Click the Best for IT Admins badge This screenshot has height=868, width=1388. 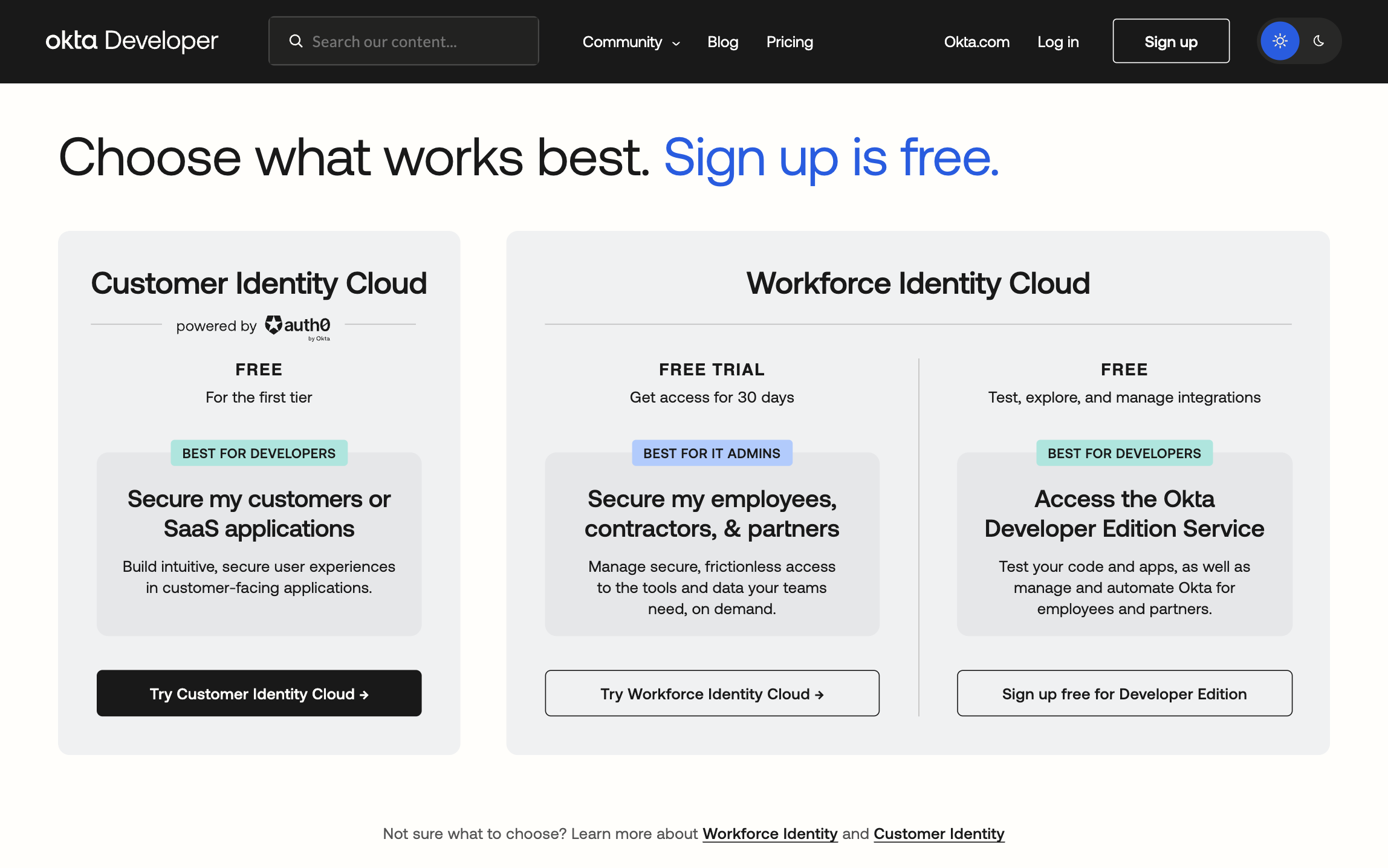point(712,453)
